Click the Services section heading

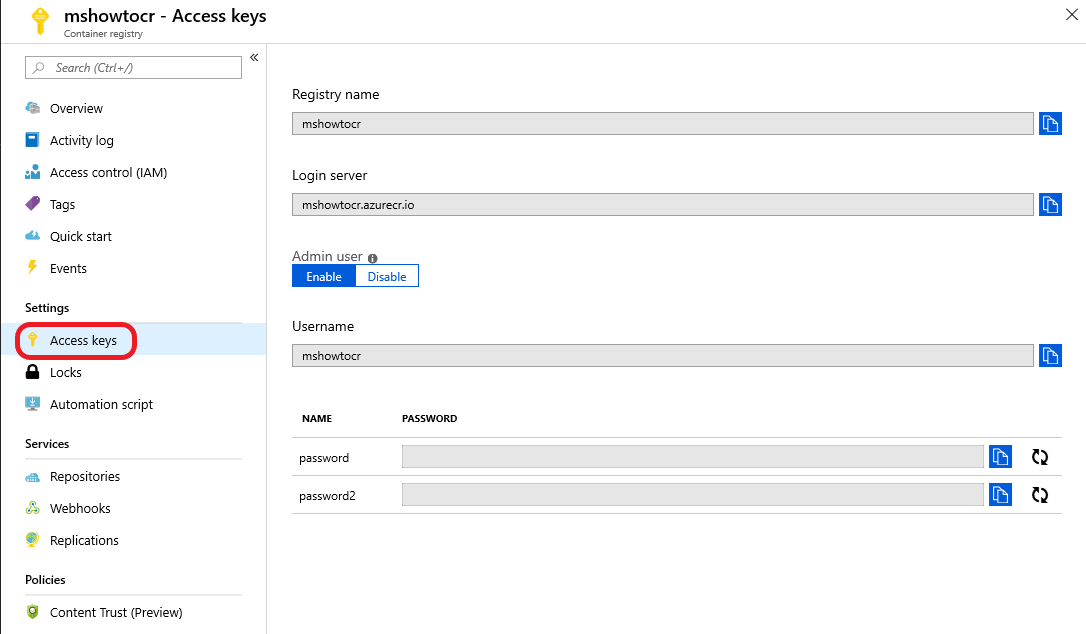(47, 444)
